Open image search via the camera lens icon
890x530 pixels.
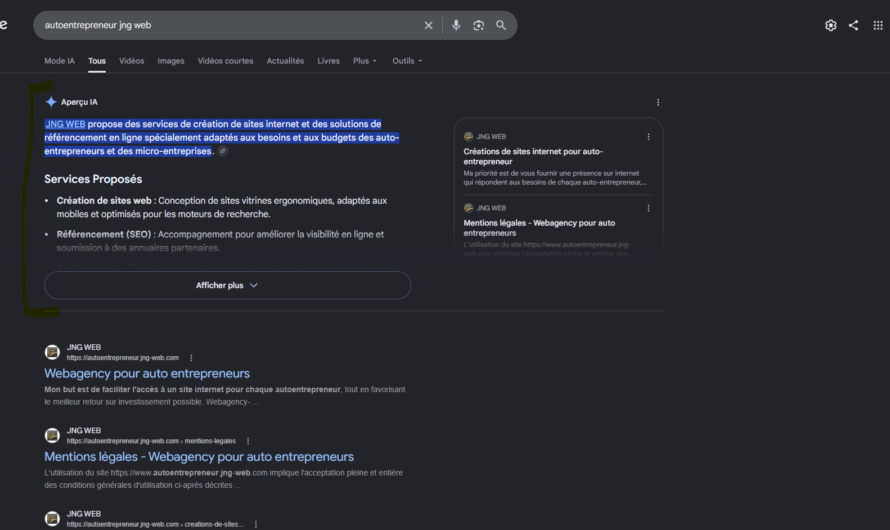[478, 25]
